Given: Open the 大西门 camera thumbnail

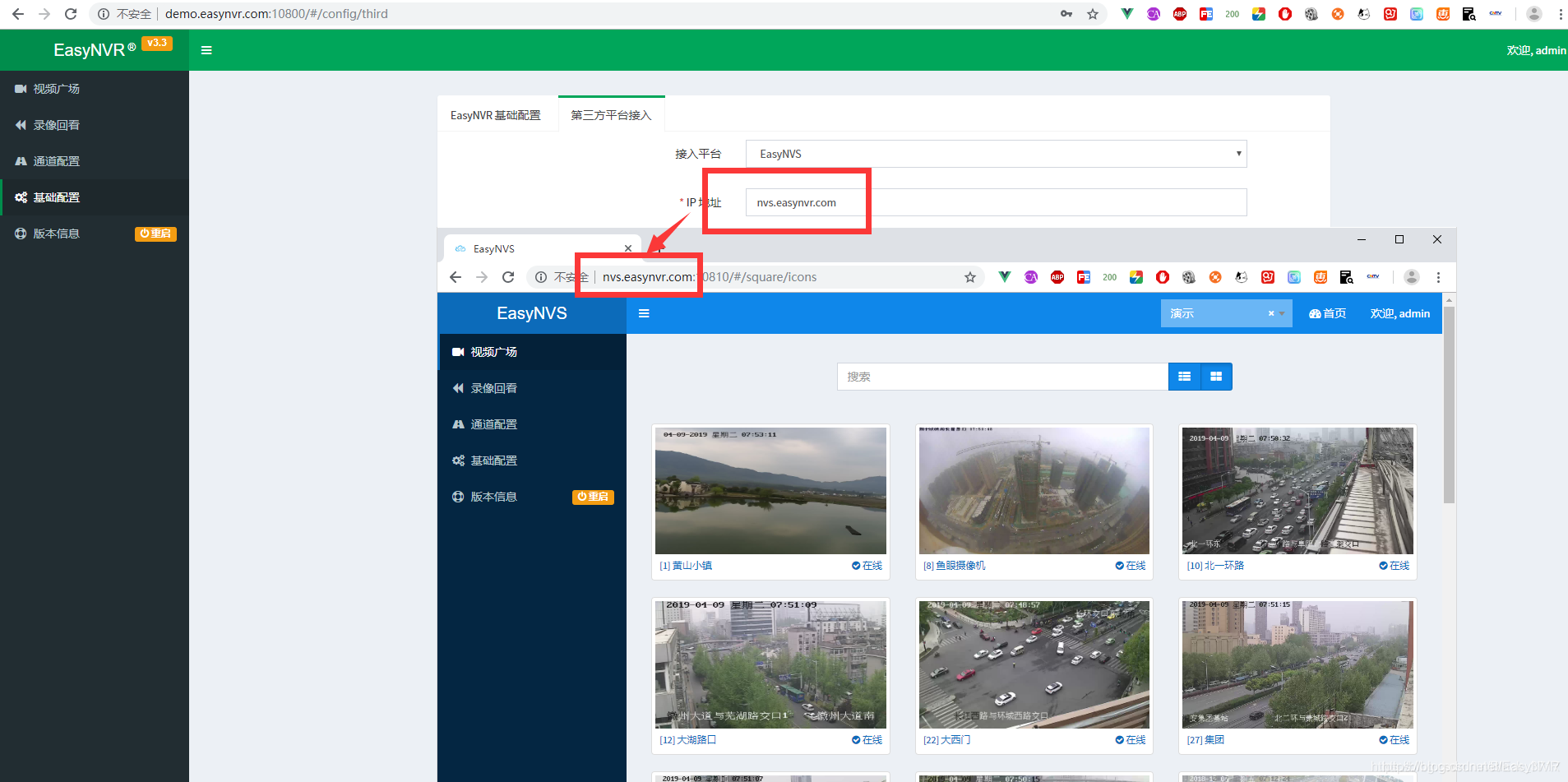Looking at the screenshot, I should 1034,664.
